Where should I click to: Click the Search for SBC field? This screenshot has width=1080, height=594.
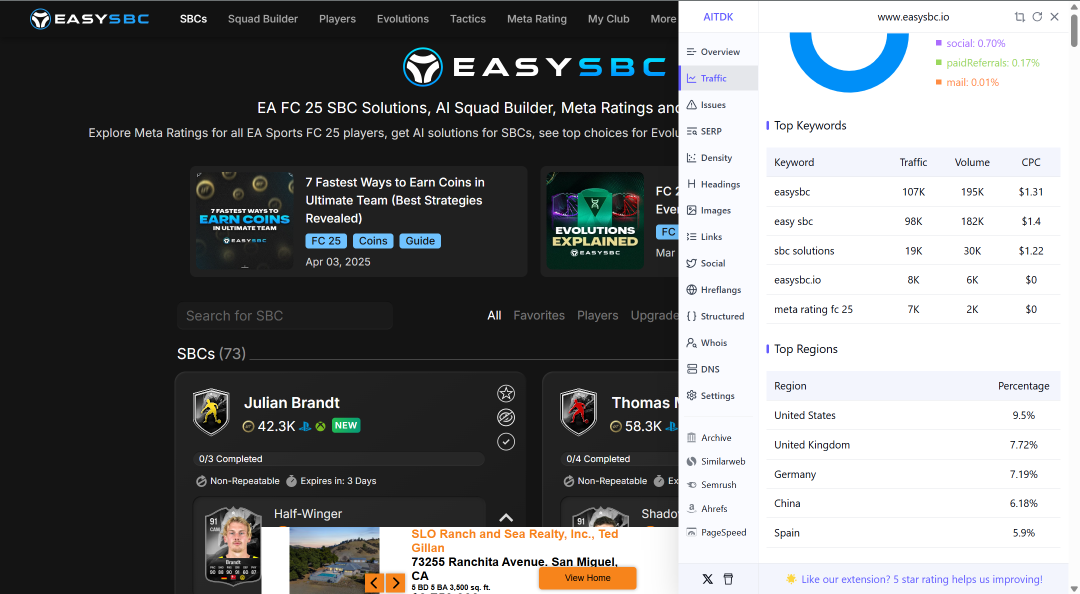point(284,316)
